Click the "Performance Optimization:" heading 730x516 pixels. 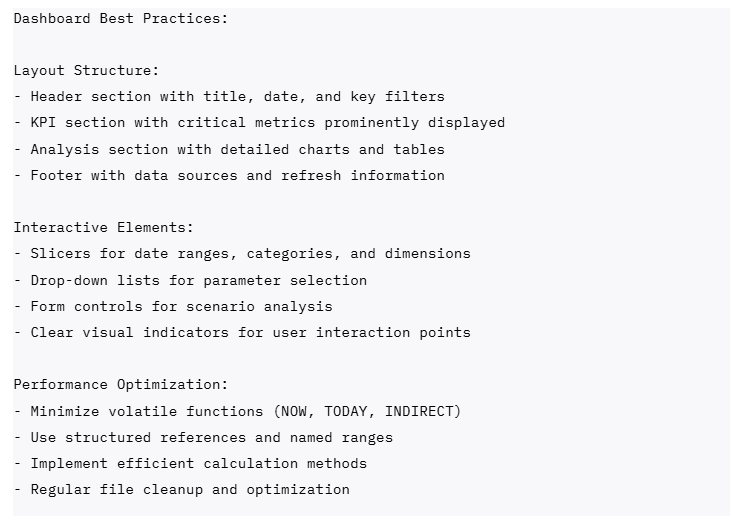point(120,385)
